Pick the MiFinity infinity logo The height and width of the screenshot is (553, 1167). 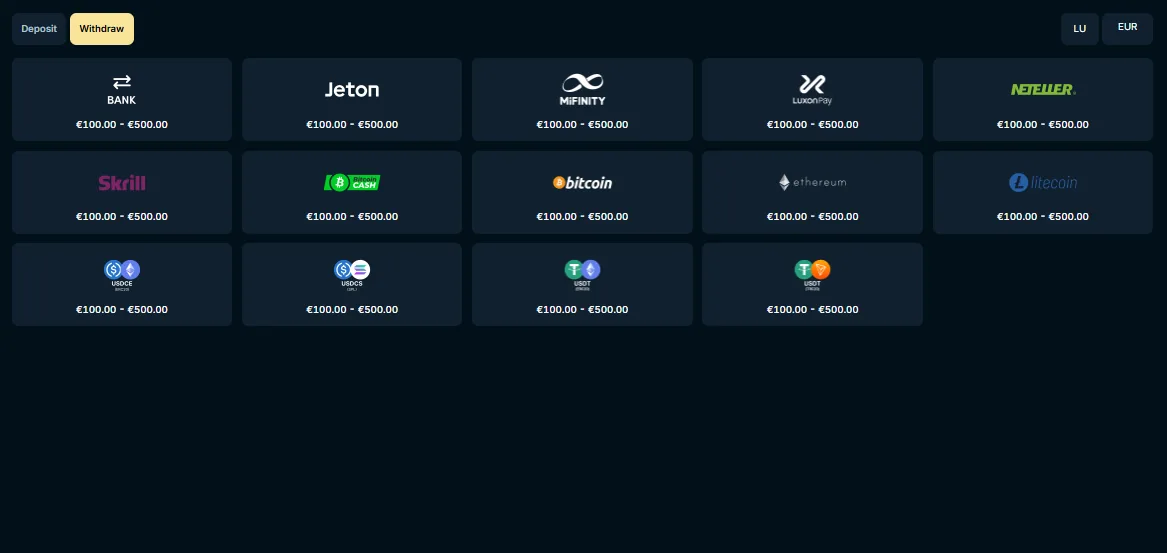click(x=582, y=89)
